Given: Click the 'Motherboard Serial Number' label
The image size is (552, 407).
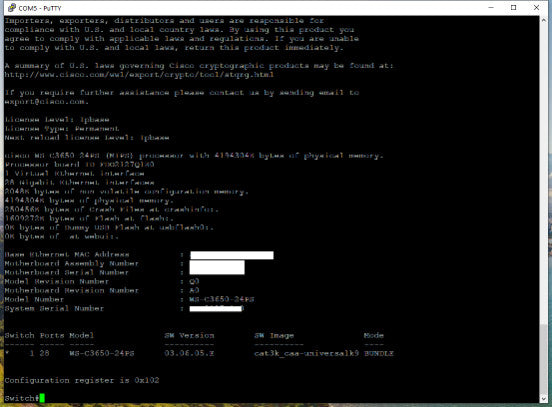Looking at the screenshot, I should [x=67, y=273].
